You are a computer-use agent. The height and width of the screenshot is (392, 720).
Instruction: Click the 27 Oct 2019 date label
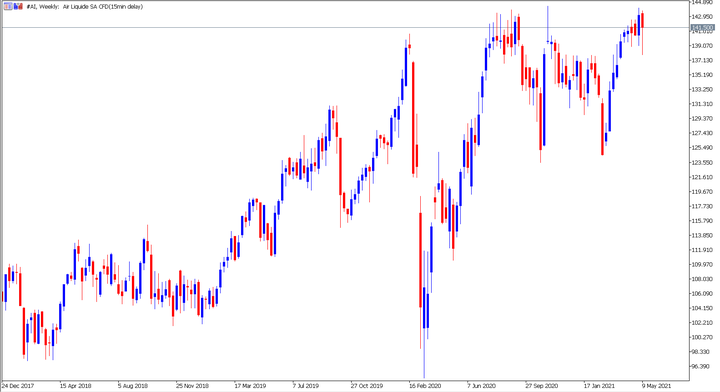point(367,386)
